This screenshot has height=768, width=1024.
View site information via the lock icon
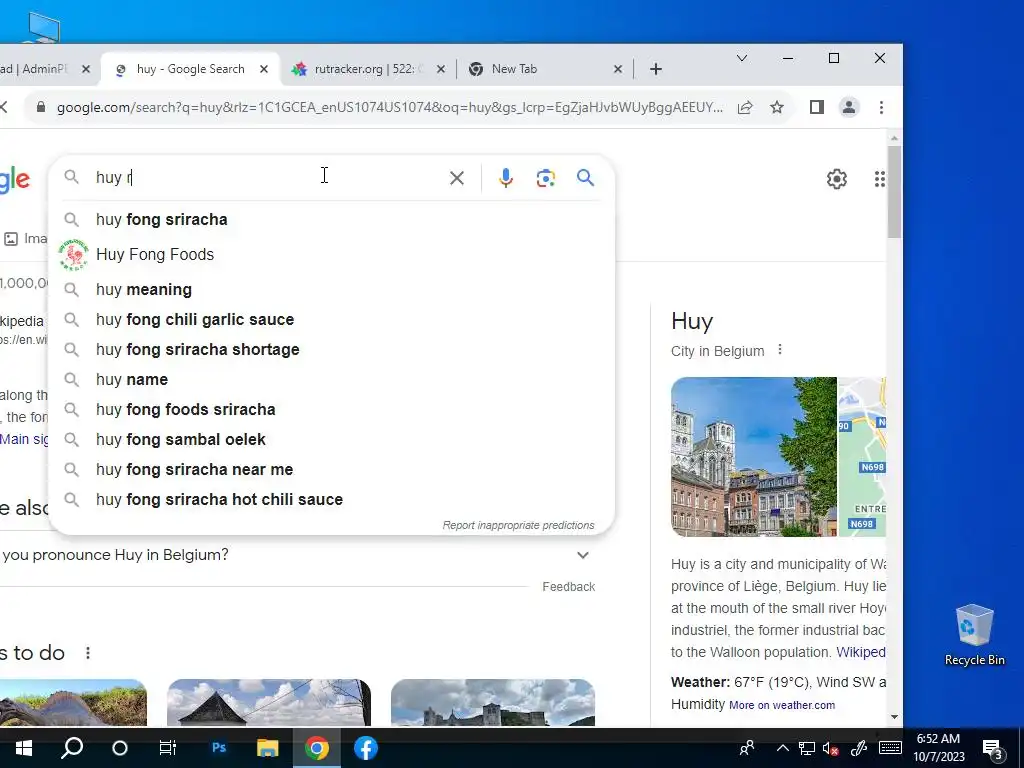(x=40, y=107)
